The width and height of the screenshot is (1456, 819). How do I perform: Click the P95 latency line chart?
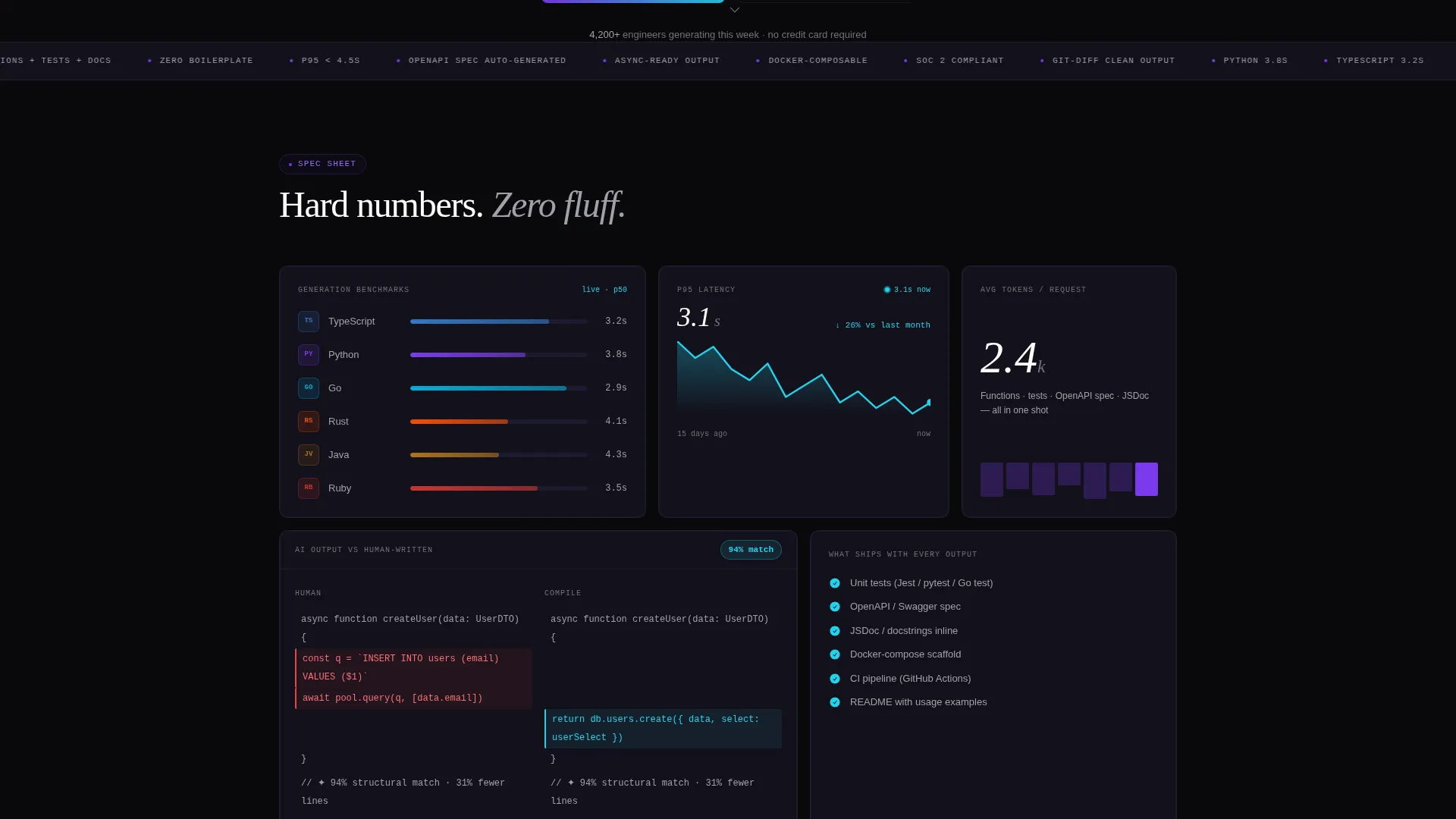click(x=804, y=378)
